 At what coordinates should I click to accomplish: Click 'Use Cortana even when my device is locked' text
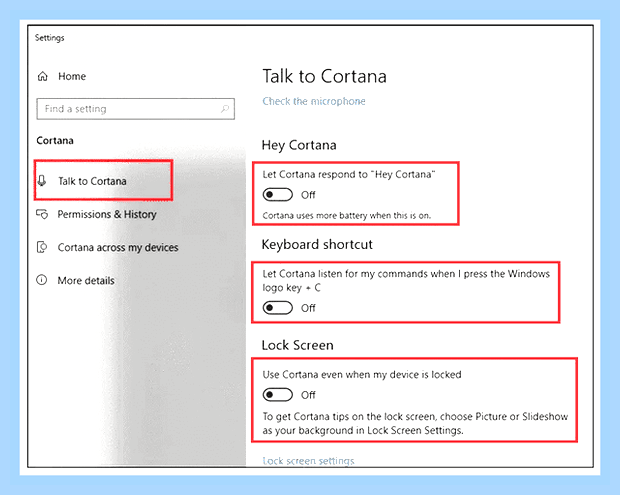(362, 374)
